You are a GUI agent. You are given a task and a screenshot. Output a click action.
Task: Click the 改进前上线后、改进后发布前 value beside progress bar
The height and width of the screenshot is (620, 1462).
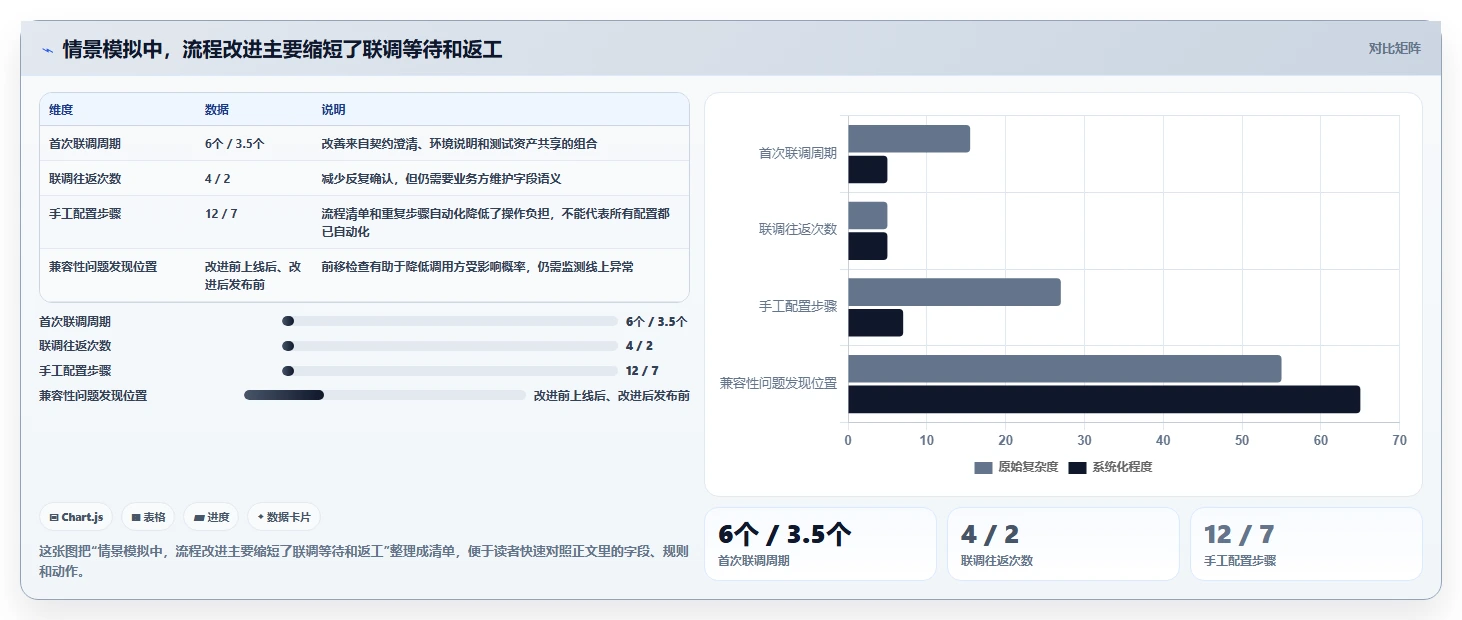point(612,396)
